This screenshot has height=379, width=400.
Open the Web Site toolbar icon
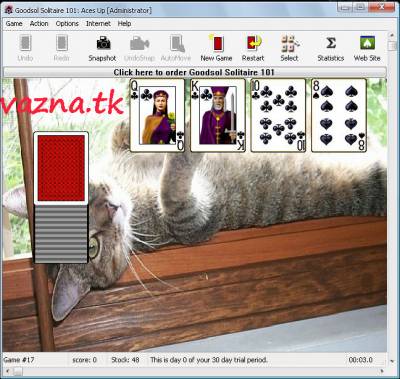click(367, 44)
